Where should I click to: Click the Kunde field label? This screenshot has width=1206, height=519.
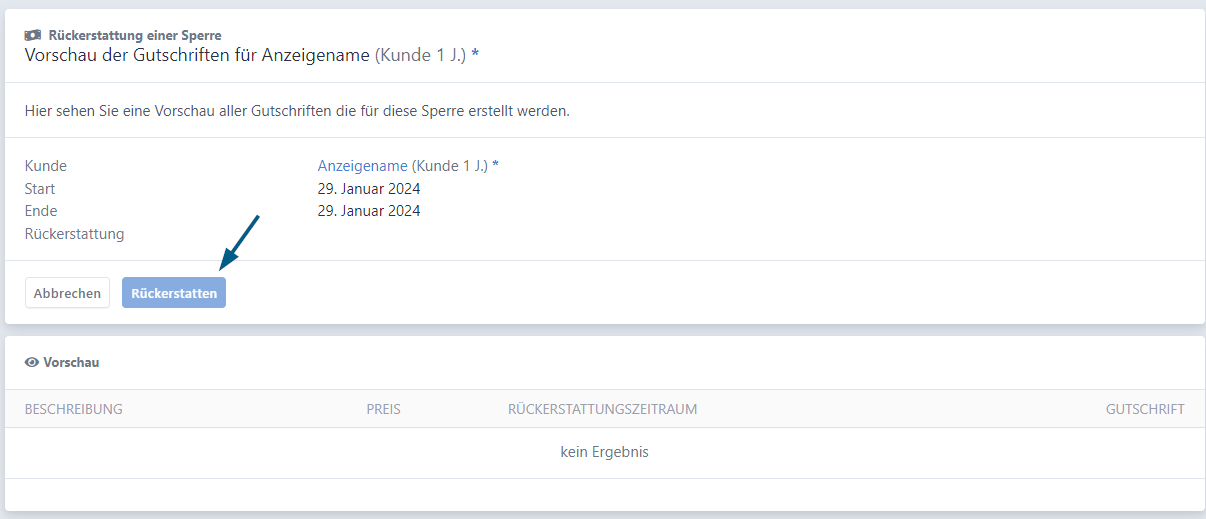(46, 166)
